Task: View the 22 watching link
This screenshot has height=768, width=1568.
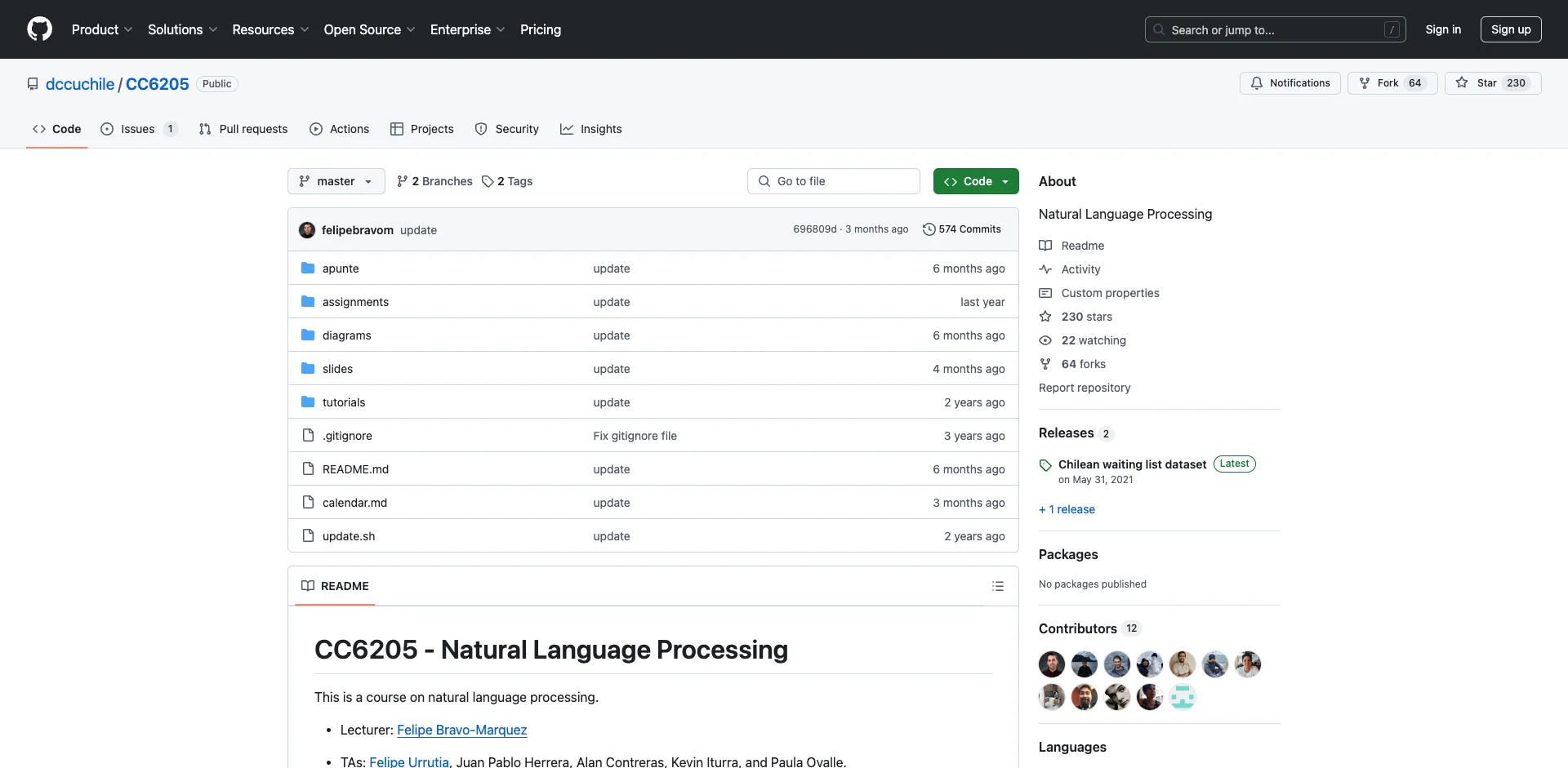Action: click(1082, 340)
